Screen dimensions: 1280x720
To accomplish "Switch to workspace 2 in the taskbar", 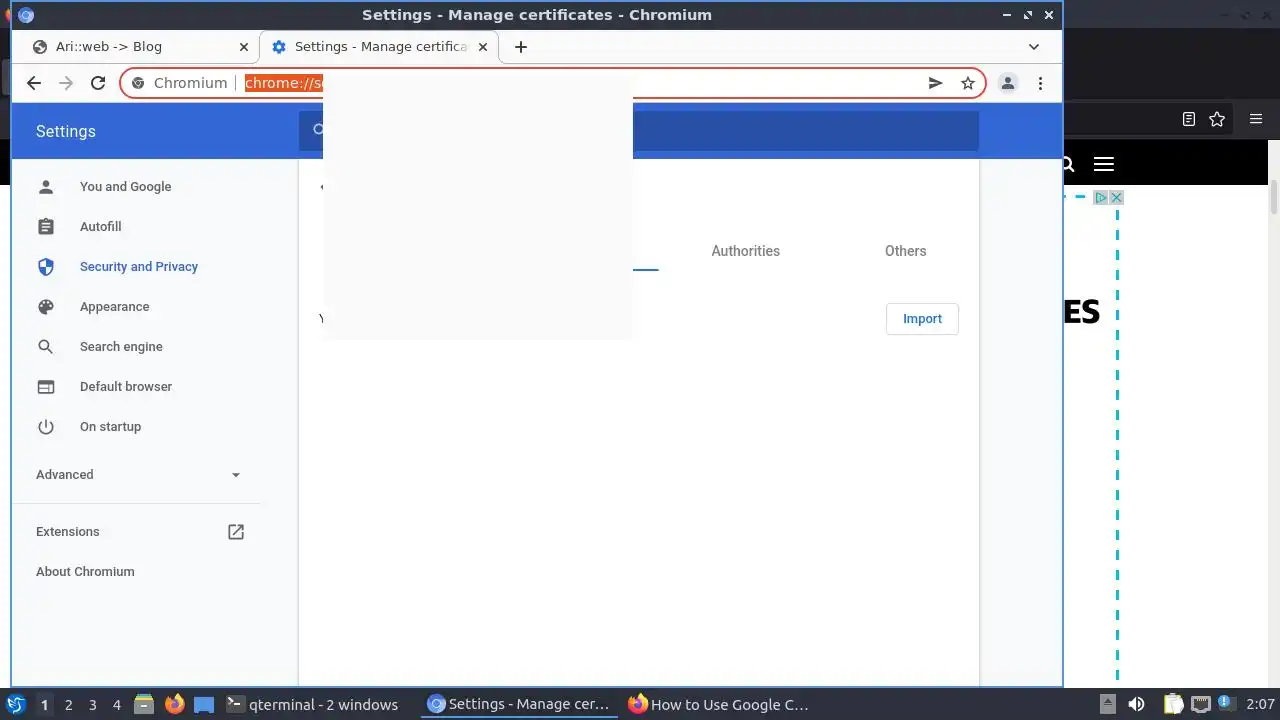I will click(x=68, y=705).
